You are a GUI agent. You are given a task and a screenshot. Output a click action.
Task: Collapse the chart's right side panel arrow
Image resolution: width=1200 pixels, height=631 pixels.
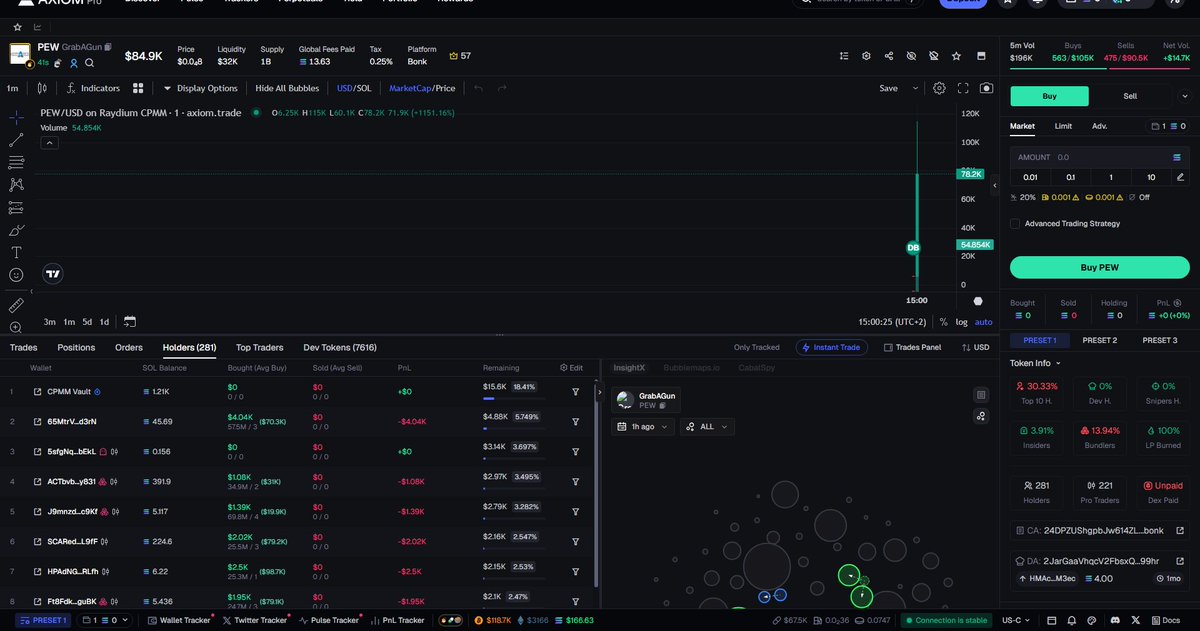click(x=994, y=186)
